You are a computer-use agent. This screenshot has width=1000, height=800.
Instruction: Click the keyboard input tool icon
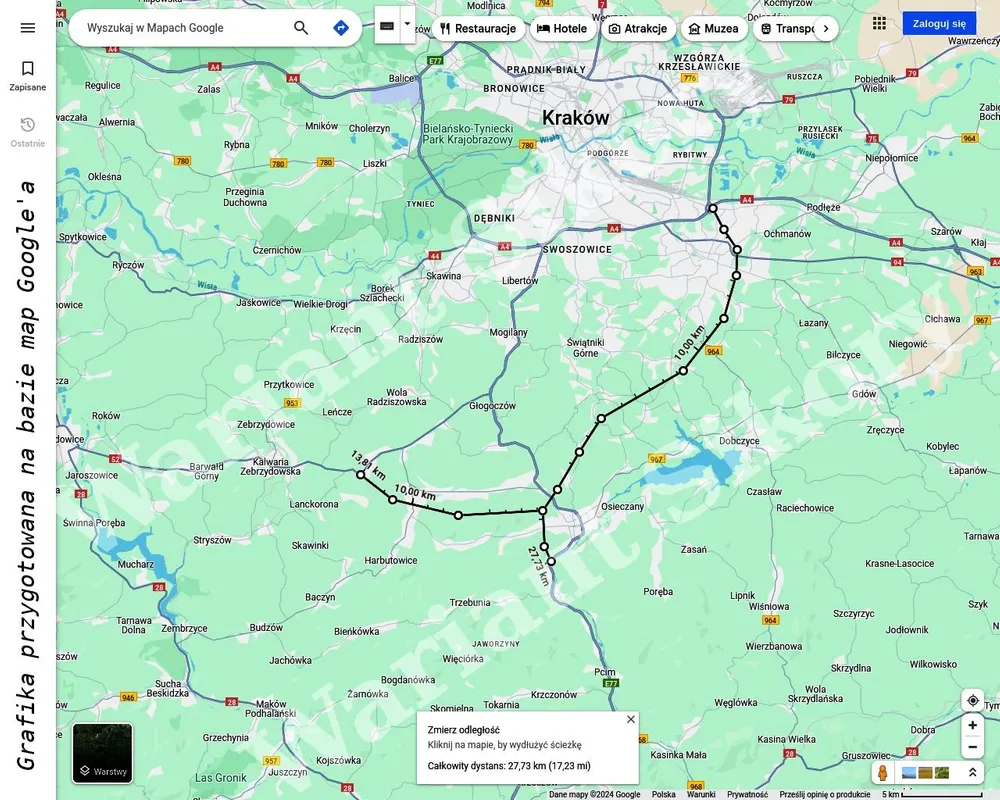pos(387,26)
